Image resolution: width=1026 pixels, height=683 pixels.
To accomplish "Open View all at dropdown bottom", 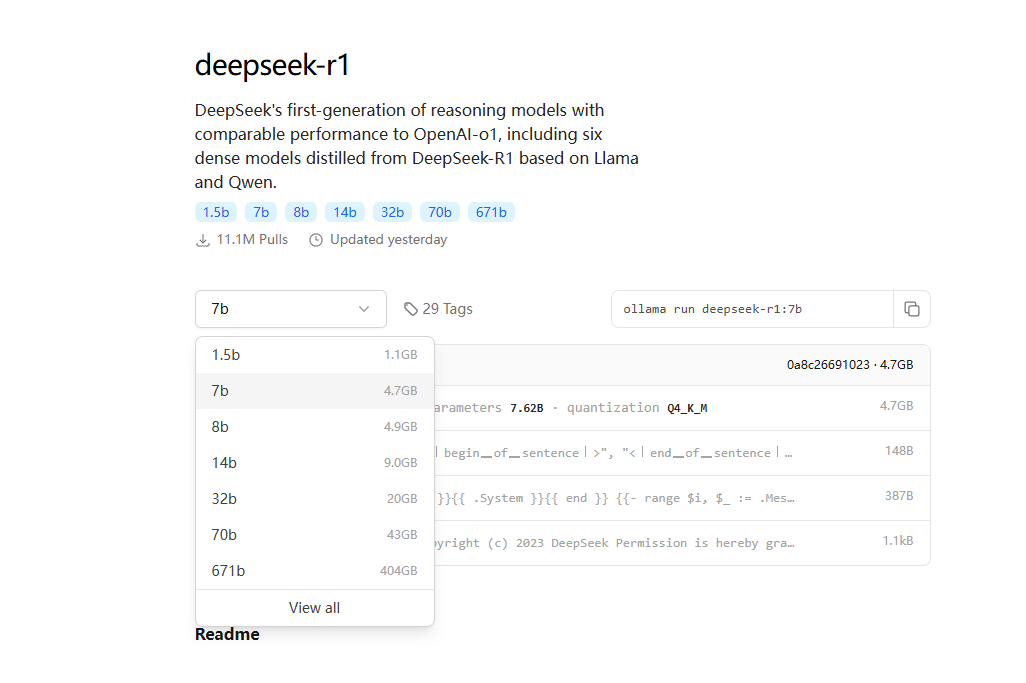I will [x=315, y=608].
